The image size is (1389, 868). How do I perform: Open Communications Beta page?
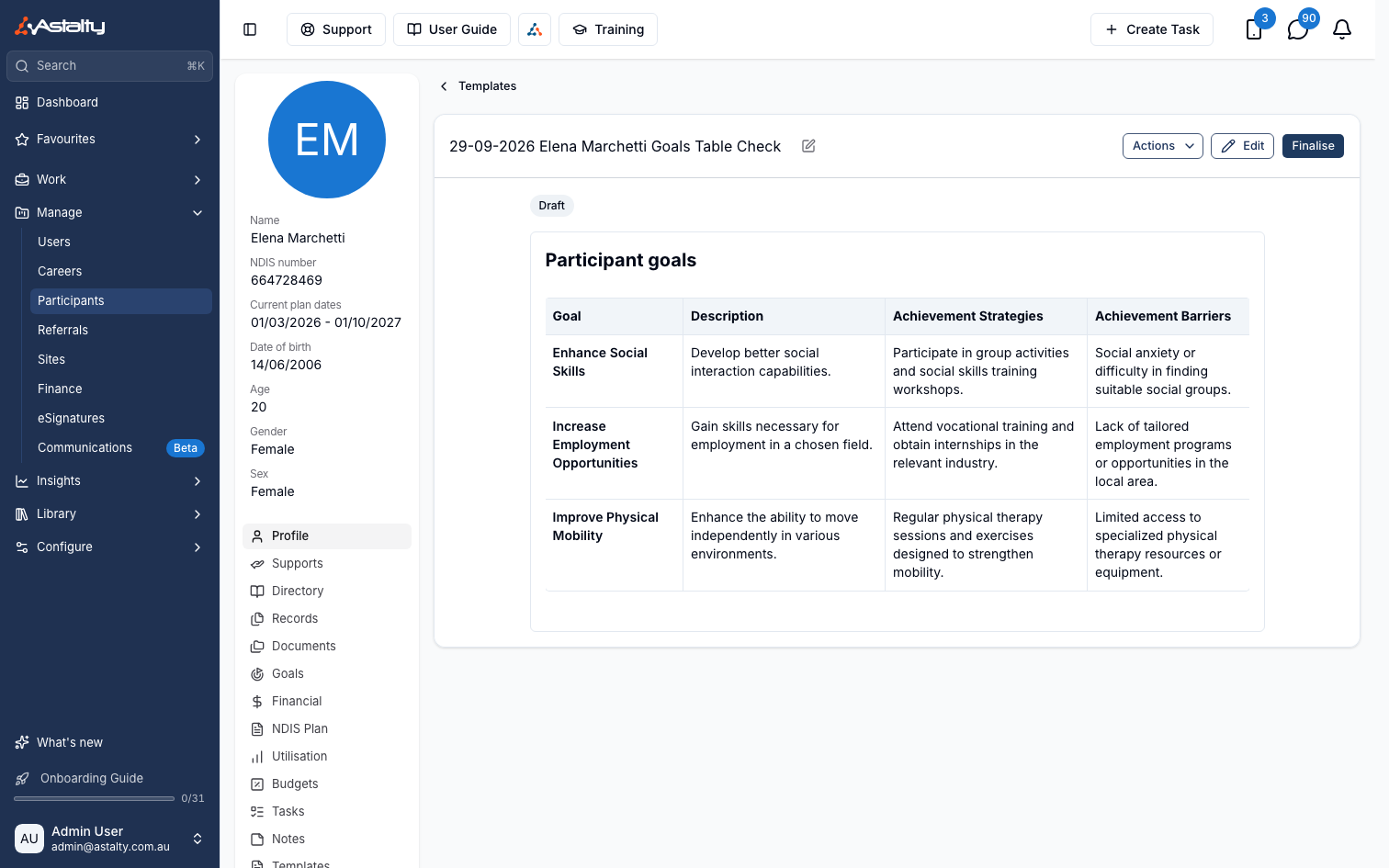(x=120, y=448)
